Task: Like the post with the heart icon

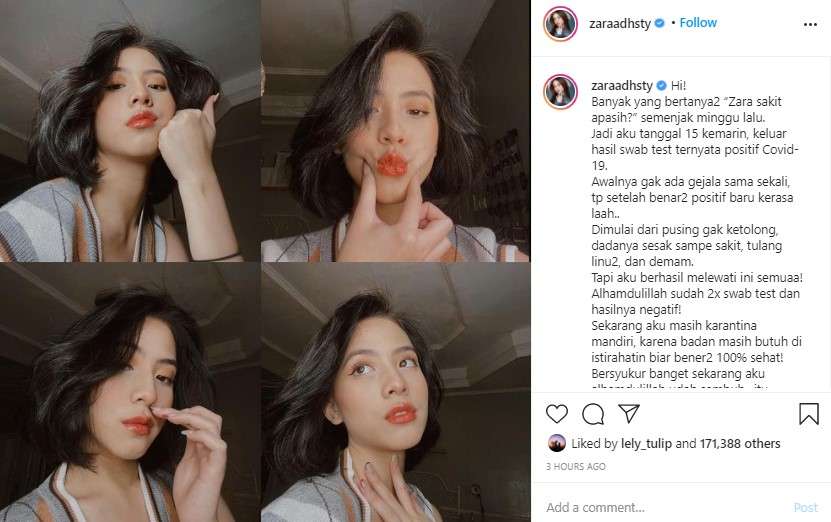Action: coord(556,414)
